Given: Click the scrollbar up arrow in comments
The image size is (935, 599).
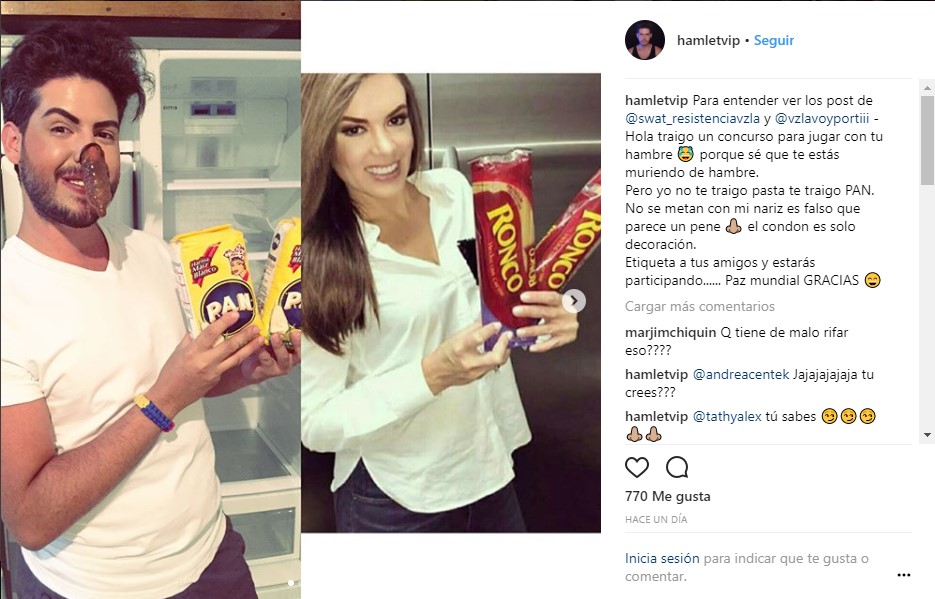Looking at the screenshot, I should (x=927, y=88).
